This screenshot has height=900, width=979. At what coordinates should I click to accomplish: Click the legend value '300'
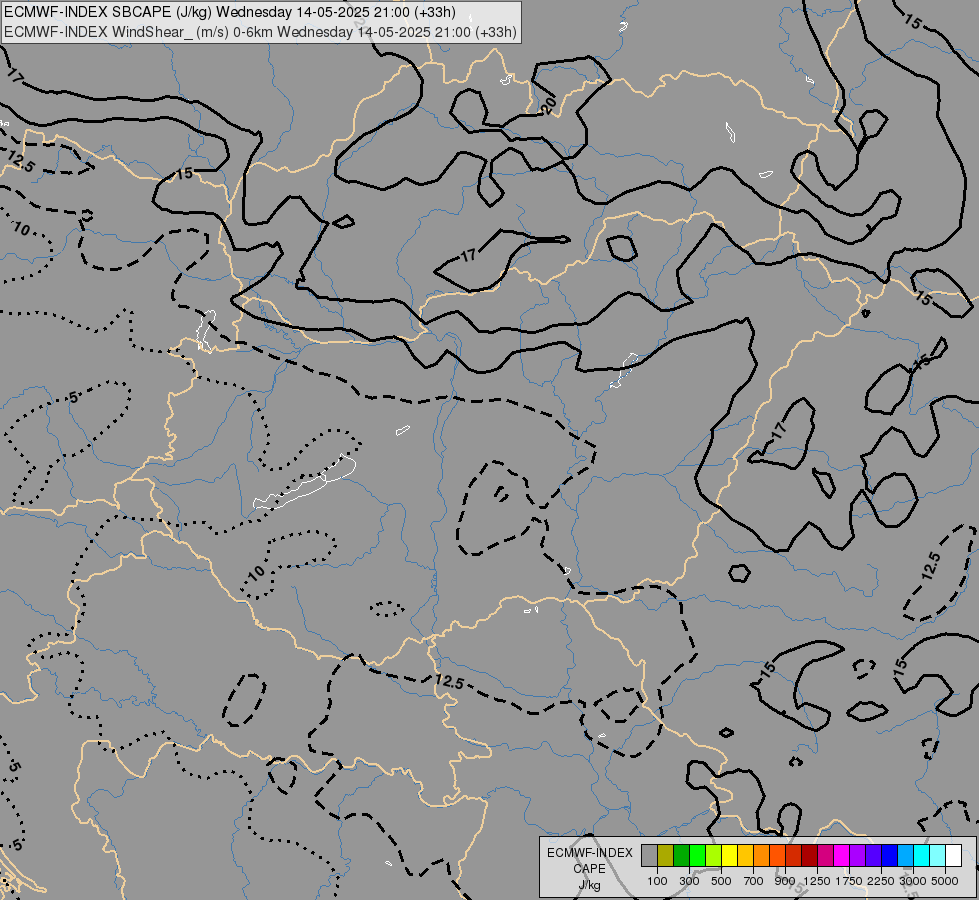(x=689, y=881)
